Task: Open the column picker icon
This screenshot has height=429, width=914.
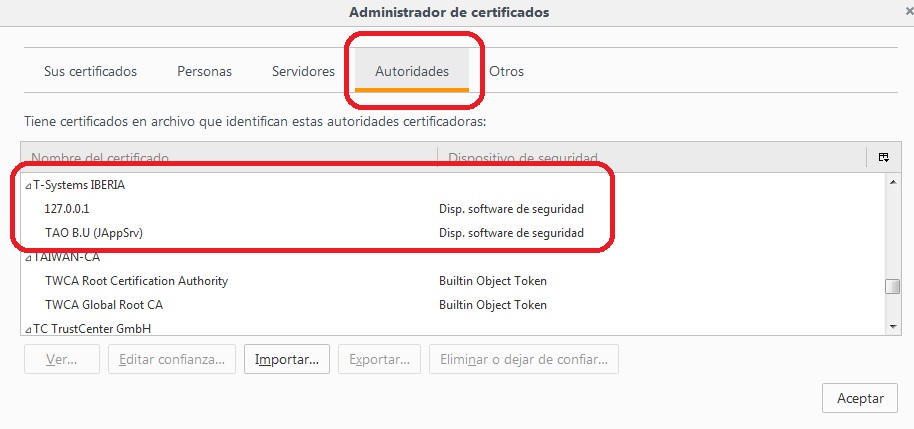Action: click(884, 157)
